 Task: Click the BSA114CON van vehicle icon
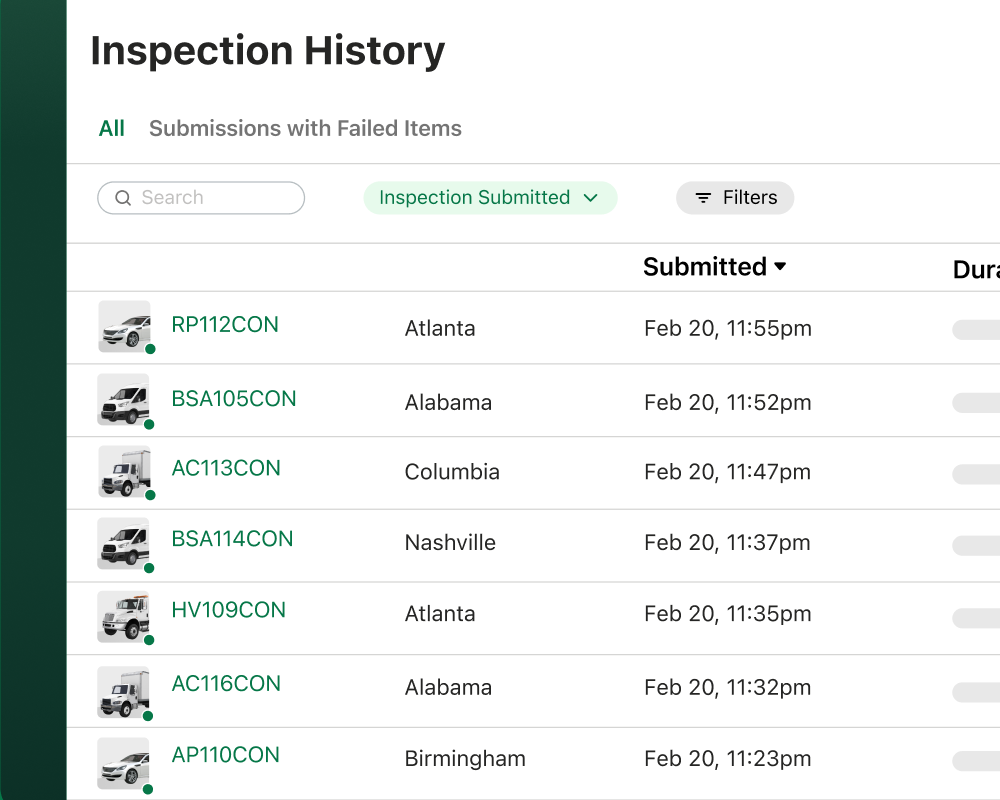[x=123, y=544]
